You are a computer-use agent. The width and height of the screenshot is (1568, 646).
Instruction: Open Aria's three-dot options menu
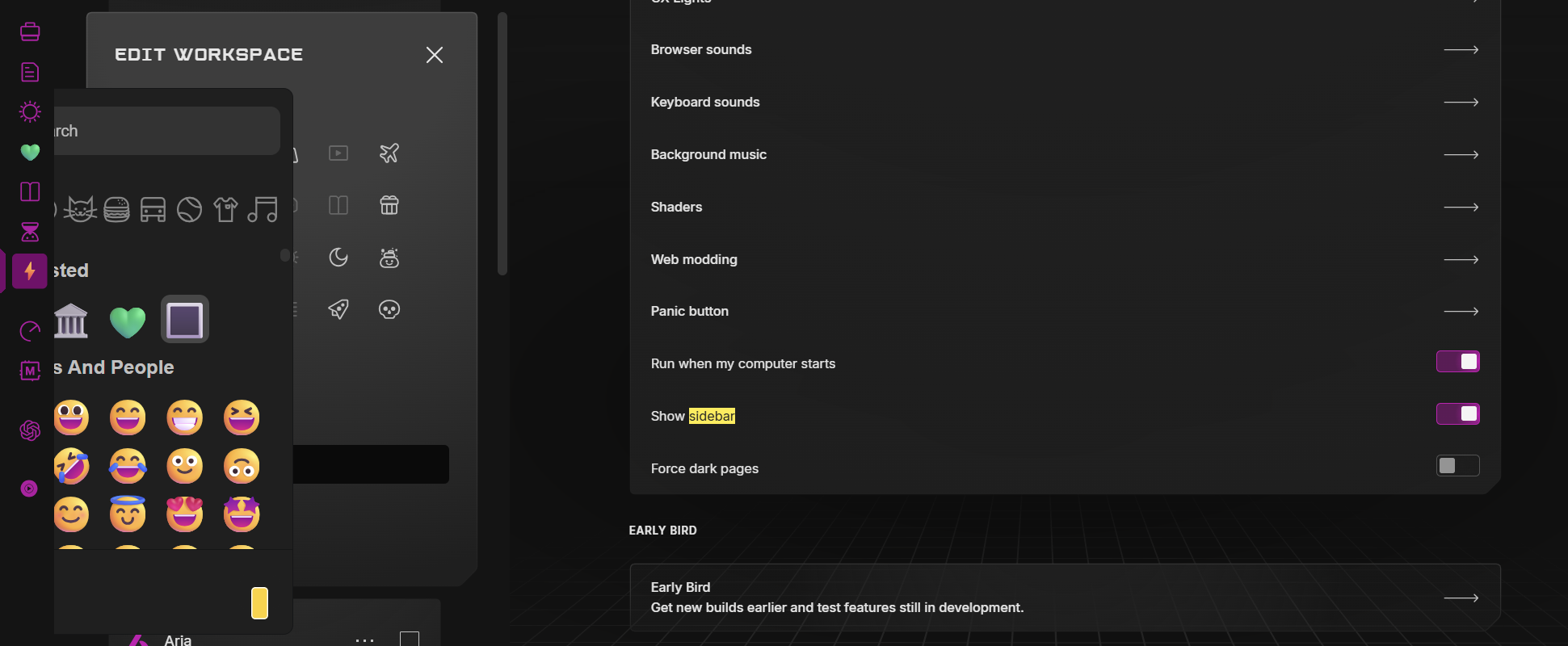coord(364,640)
